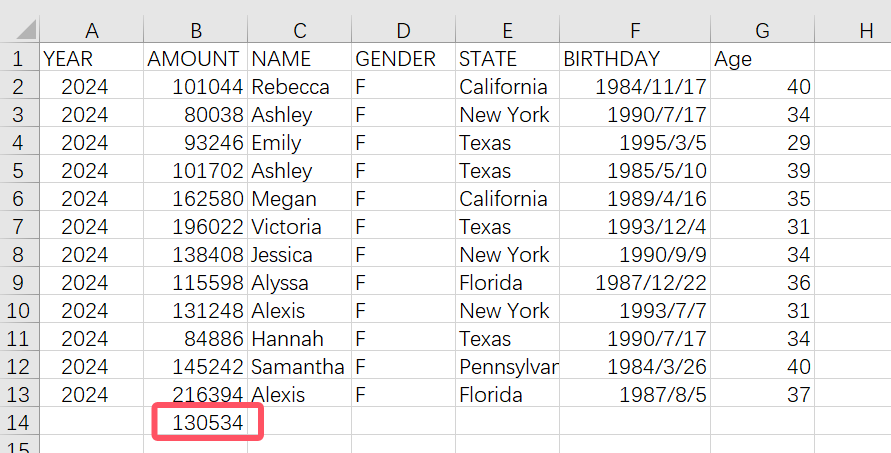The image size is (891, 453).
Task: Select the truncated Pennsylvania state cell
Action: 507,367
